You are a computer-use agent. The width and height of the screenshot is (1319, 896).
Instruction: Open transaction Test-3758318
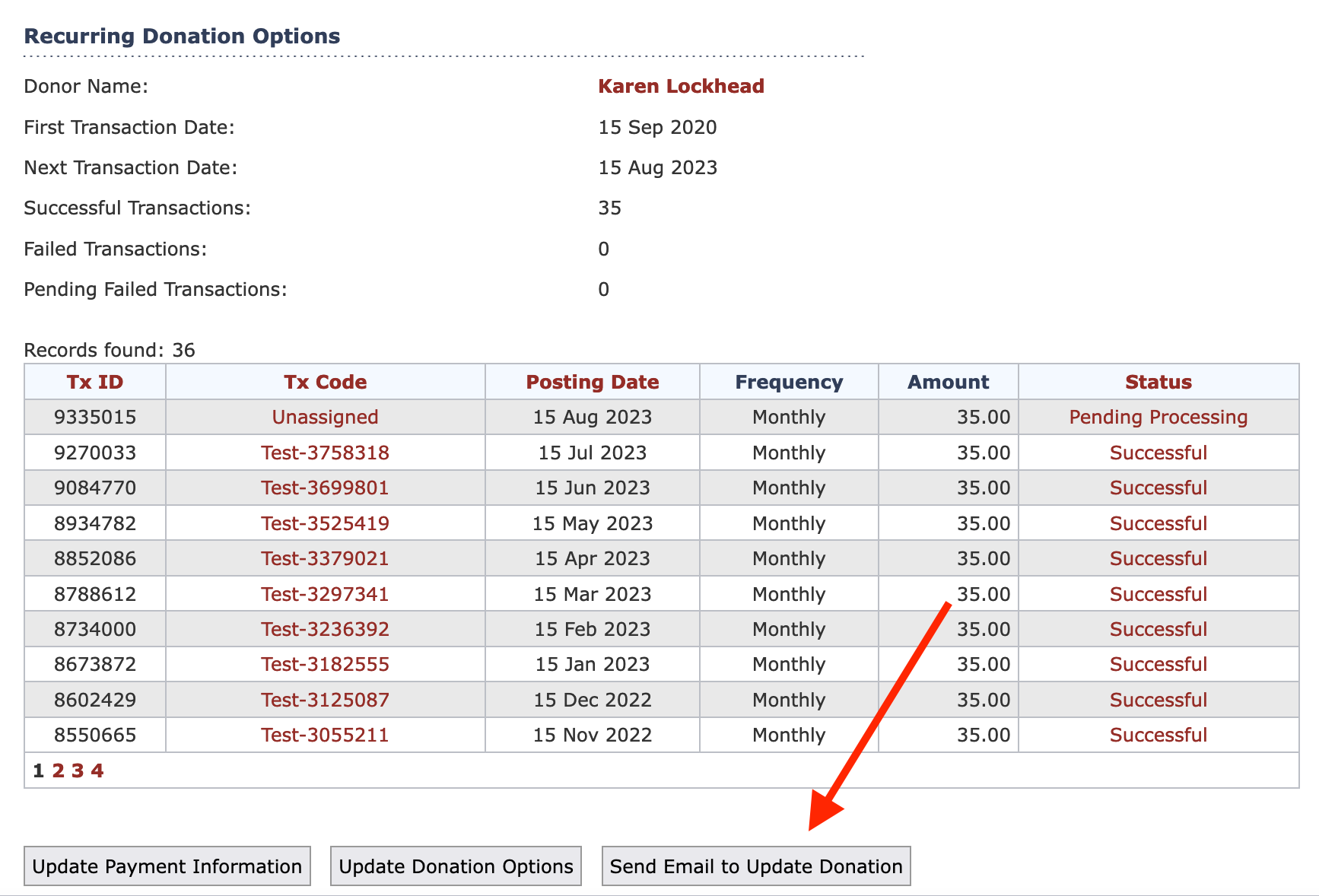tap(326, 453)
